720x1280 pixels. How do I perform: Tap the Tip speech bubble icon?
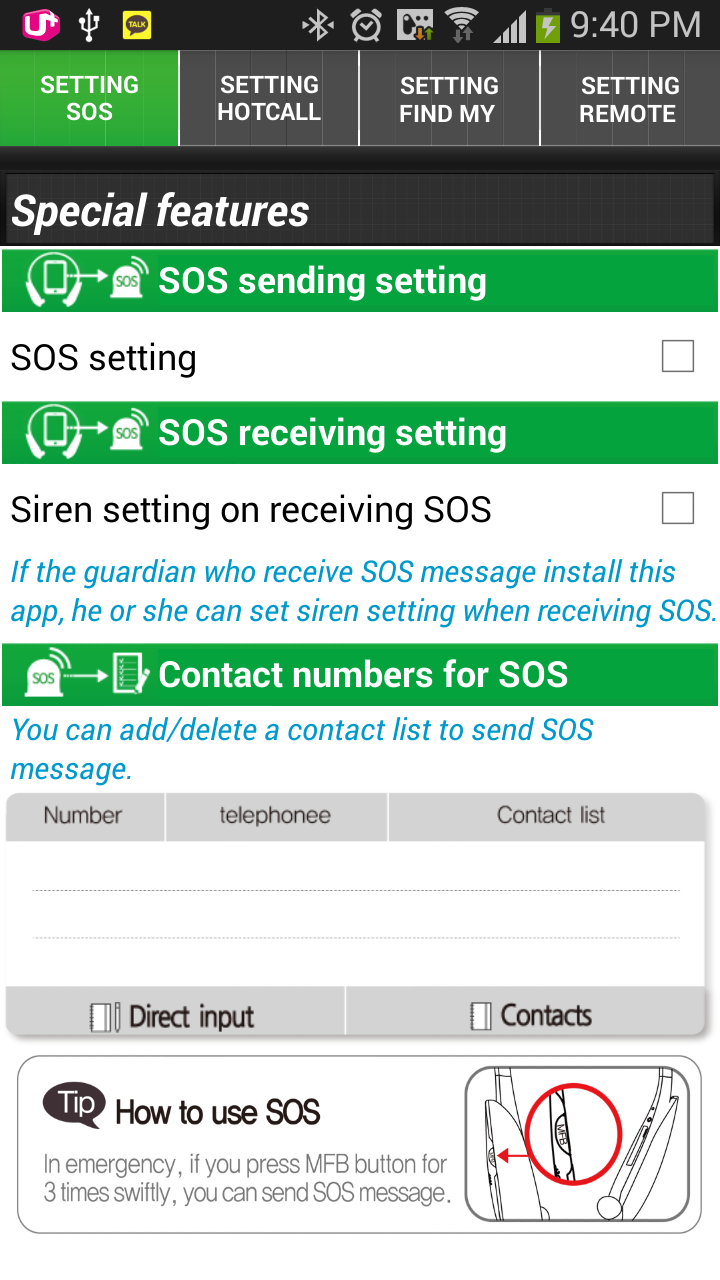(x=74, y=1106)
